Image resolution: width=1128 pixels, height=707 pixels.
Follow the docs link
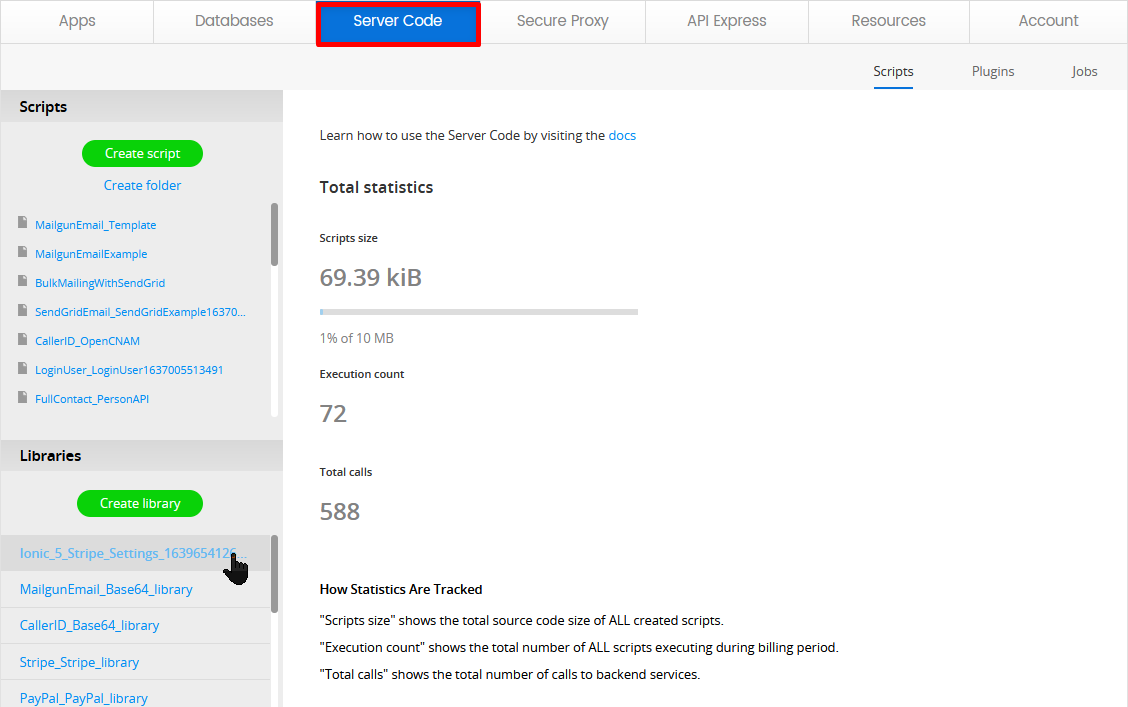(x=622, y=136)
